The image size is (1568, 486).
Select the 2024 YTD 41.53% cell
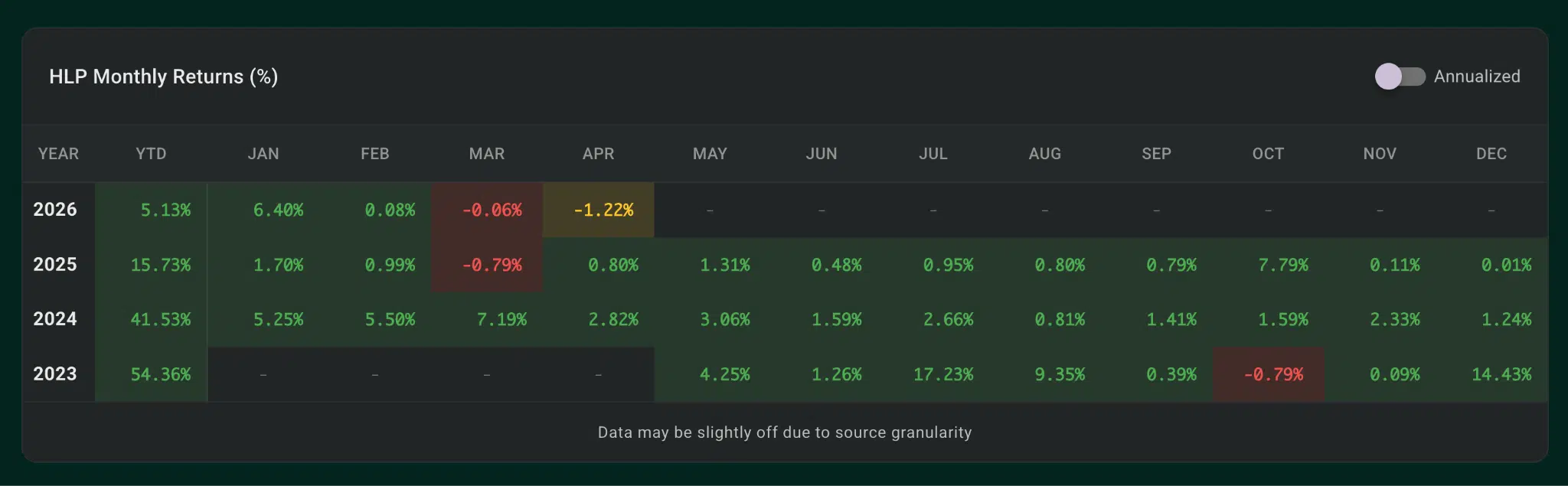[x=160, y=320]
